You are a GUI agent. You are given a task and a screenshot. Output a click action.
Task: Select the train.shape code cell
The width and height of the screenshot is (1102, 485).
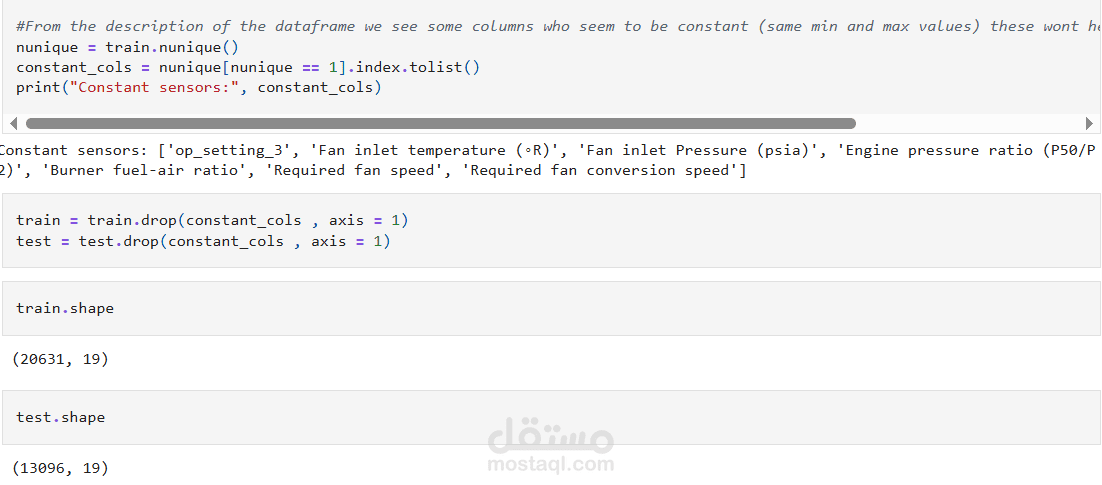(x=551, y=309)
